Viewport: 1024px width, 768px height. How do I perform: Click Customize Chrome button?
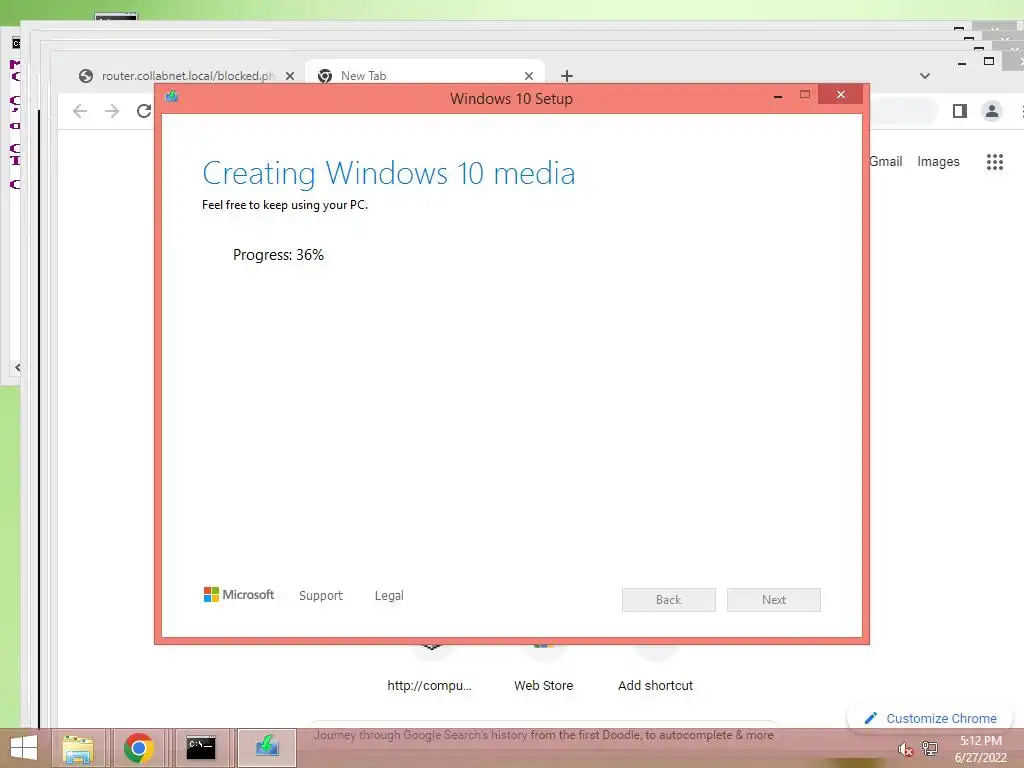click(930, 718)
